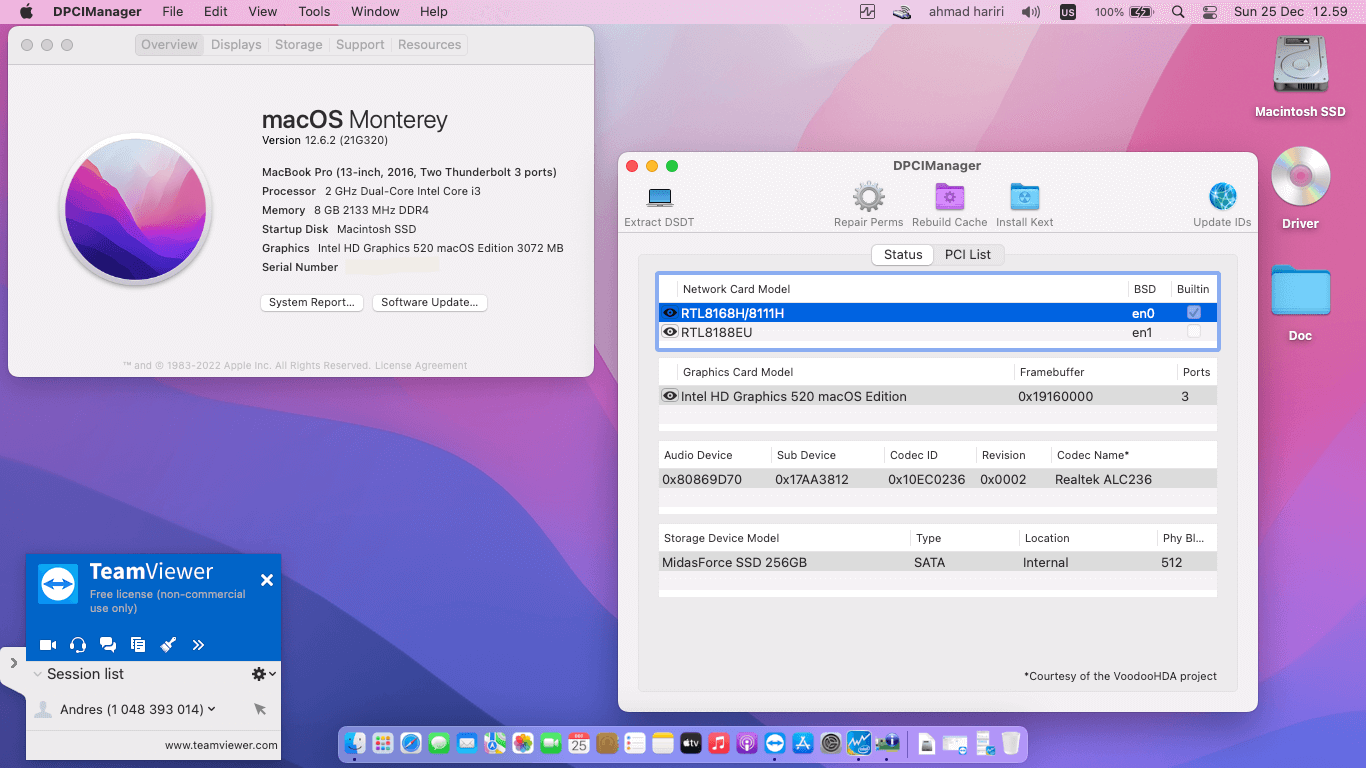Start video in TeamViewer panel
Image resolution: width=1366 pixels, height=768 pixels.
click(x=48, y=645)
